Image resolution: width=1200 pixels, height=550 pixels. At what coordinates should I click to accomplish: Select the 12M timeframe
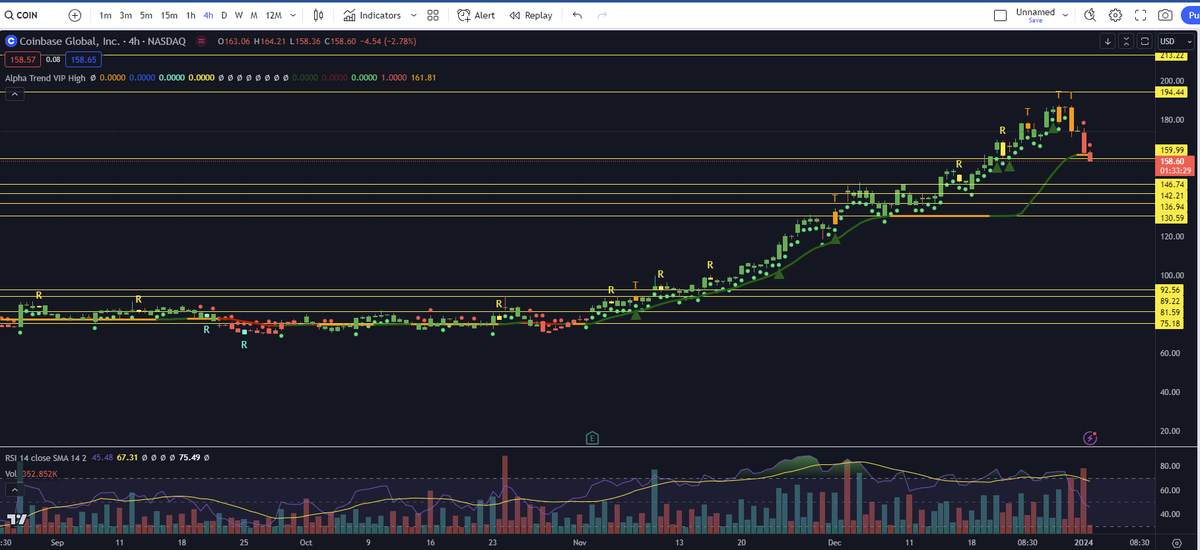coord(273,15)
